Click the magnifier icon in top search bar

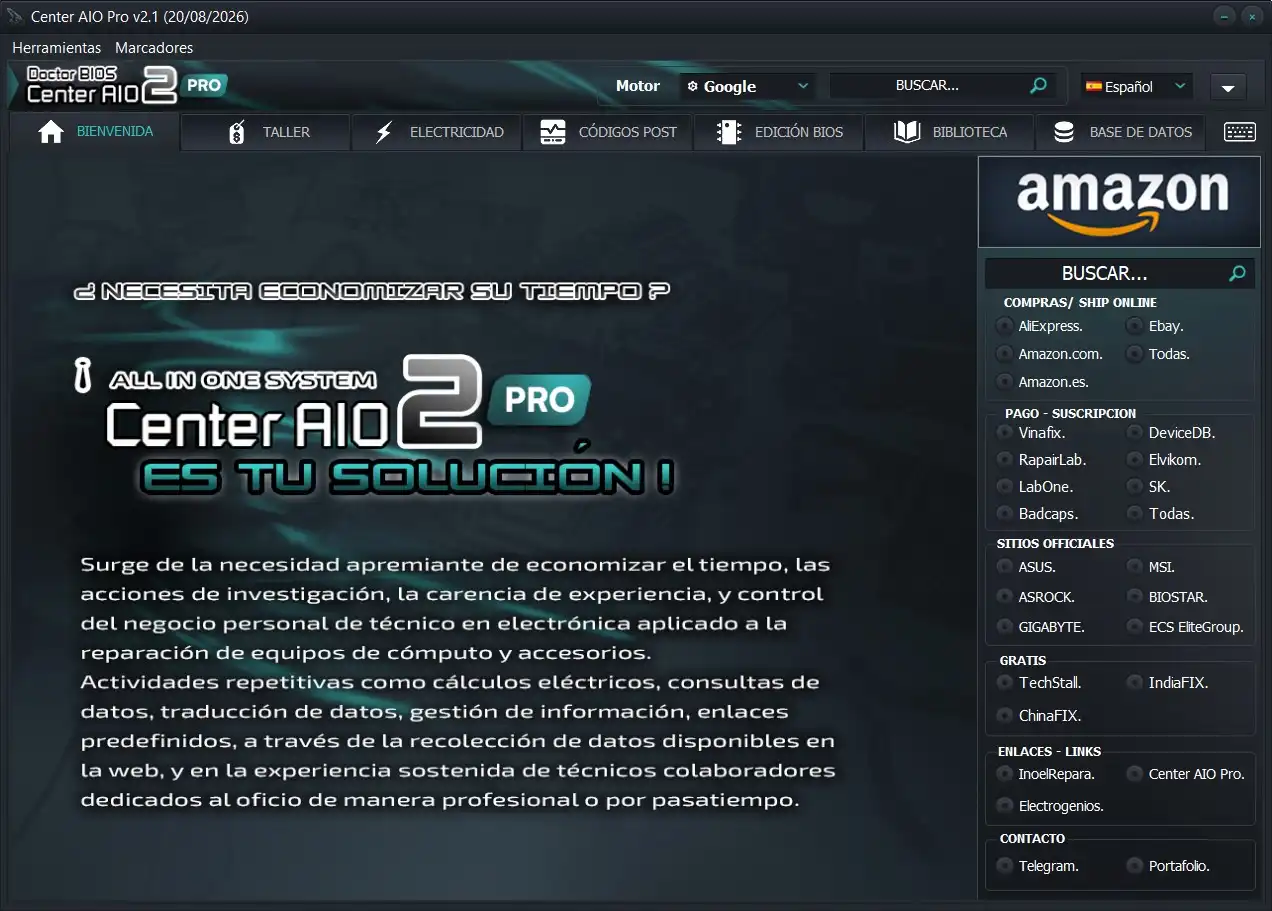[1038, 86]
